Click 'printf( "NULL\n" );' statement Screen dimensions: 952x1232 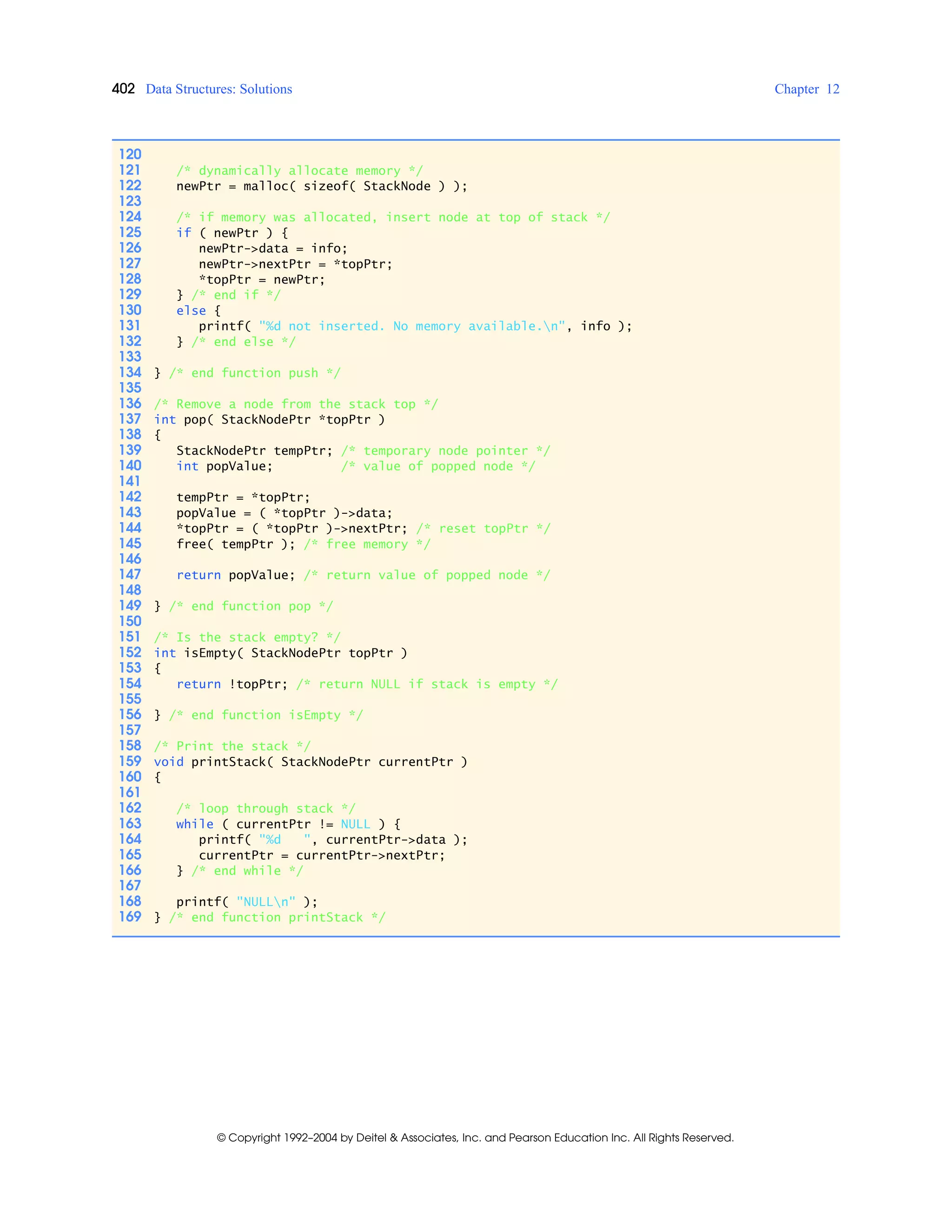pyautogui.click(x=247, y=902)
